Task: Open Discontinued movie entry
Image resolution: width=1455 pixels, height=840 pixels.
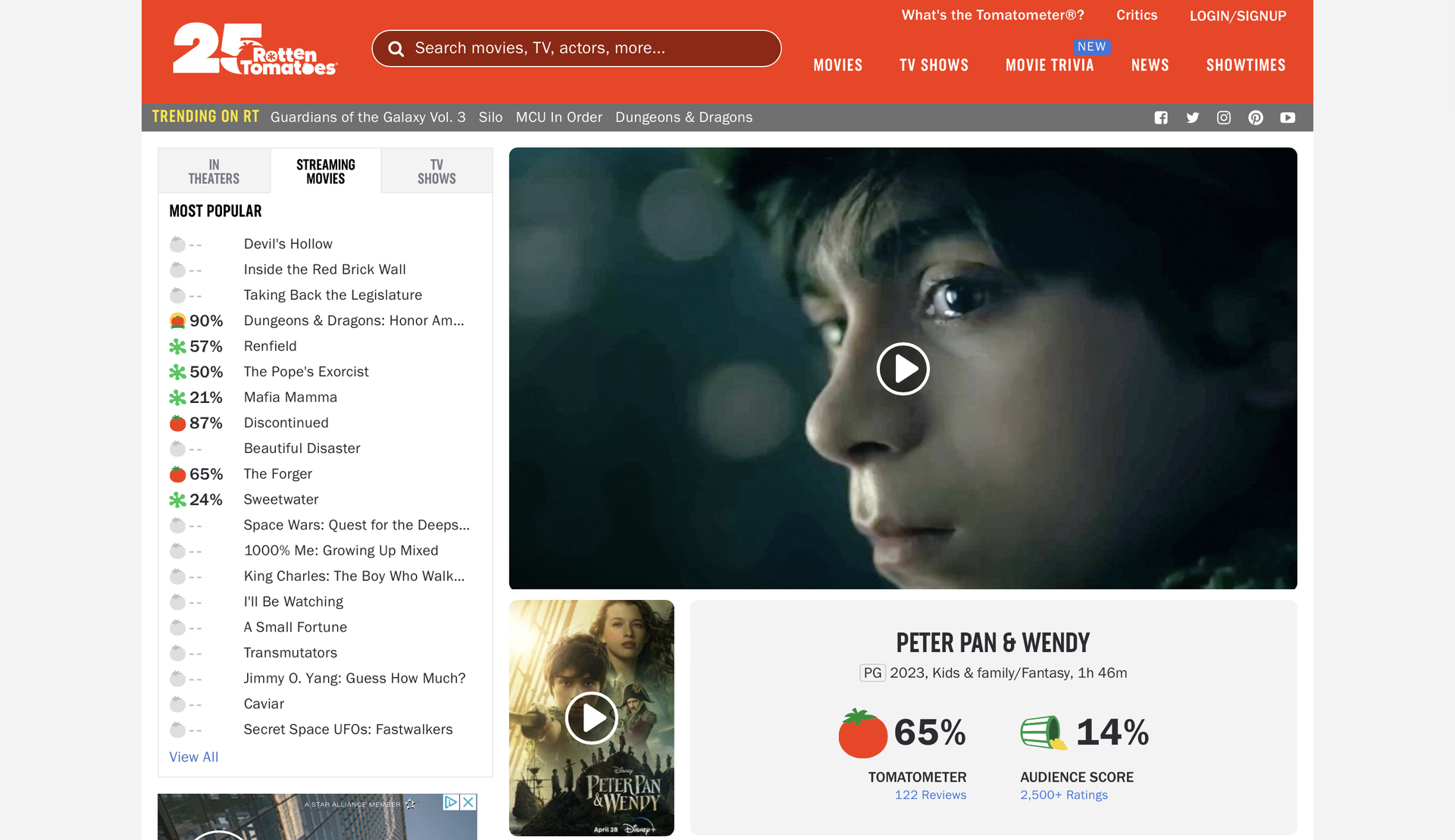Action: tap(286, 423)
